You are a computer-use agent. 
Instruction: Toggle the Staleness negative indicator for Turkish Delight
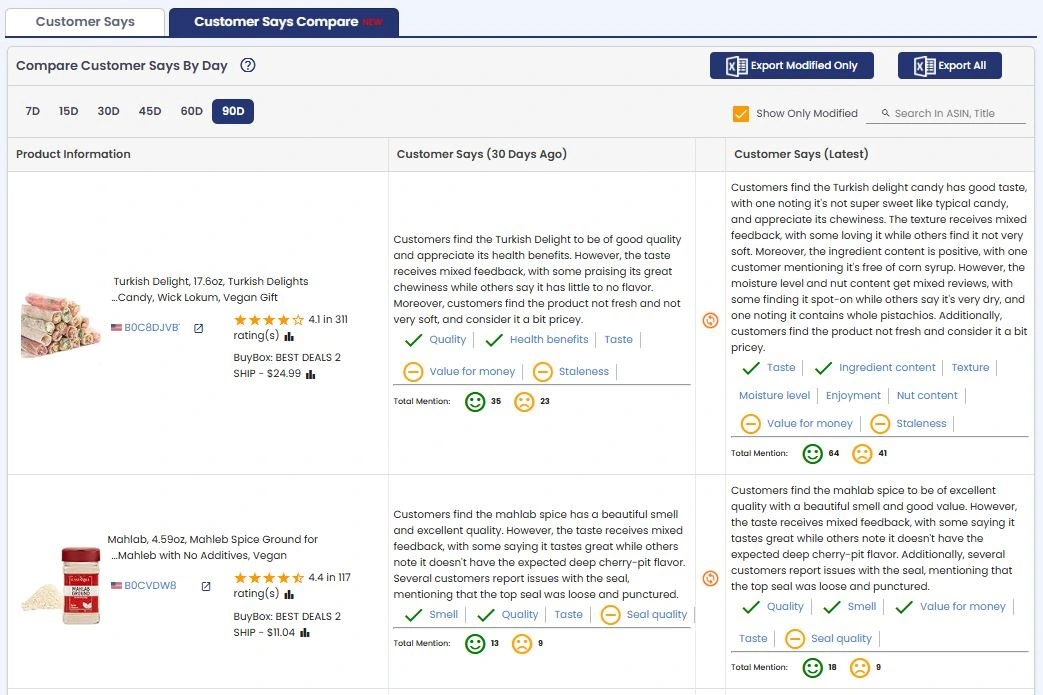tap(543, 371)
